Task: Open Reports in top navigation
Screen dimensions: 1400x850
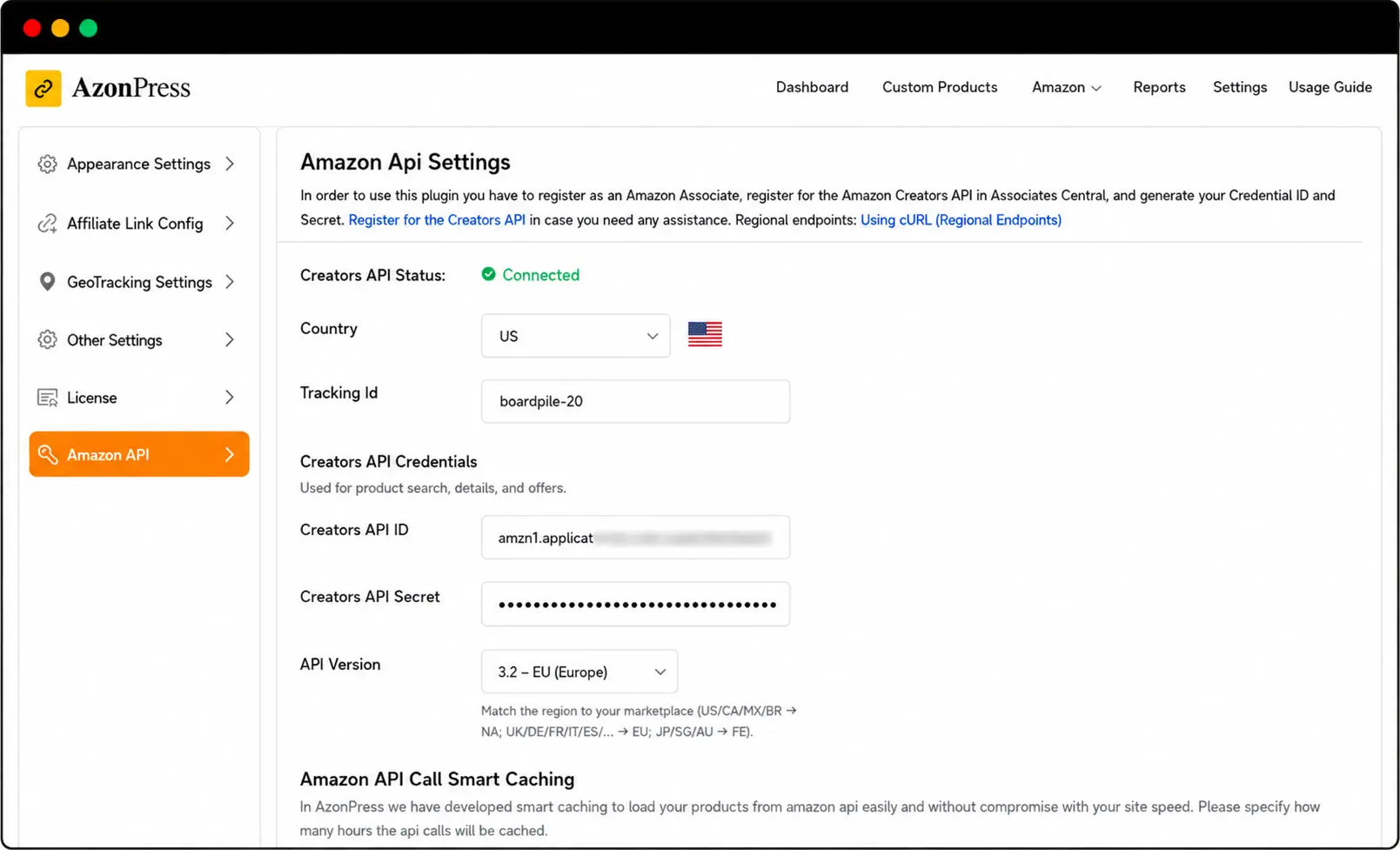Action: click(x=1159, y=87)
